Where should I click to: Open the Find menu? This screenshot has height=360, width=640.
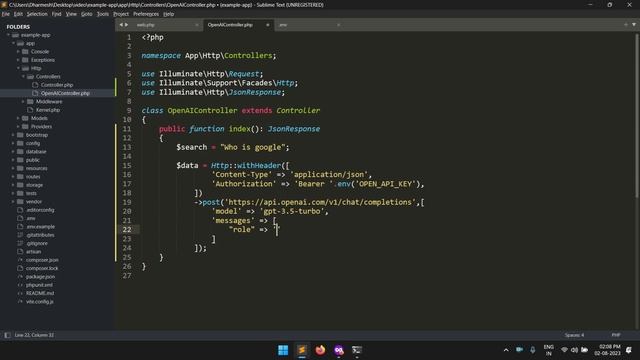(56, 14)
